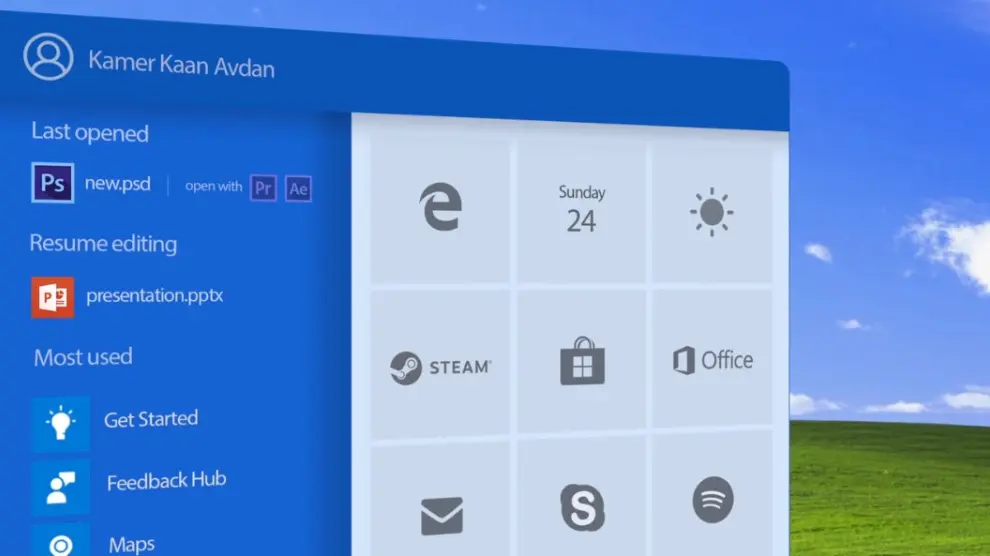Open the Office tile
This screenshot has width=990, height=556.
pyautogui.click(x=713, y=360)
